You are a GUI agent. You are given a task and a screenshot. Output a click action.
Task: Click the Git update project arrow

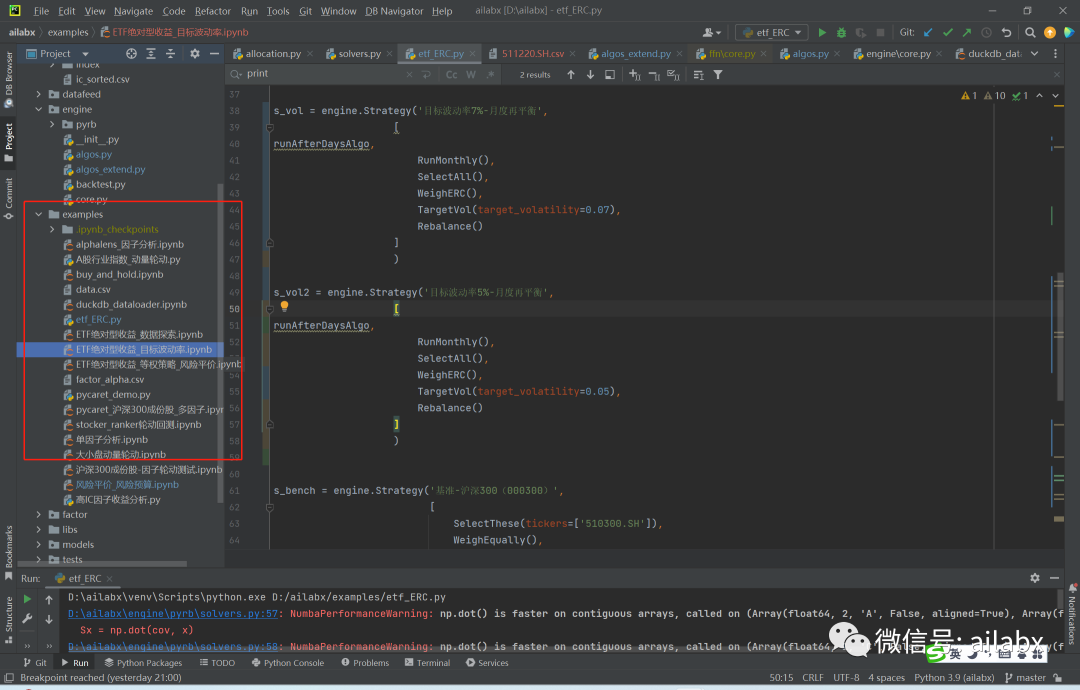(928, 32)
